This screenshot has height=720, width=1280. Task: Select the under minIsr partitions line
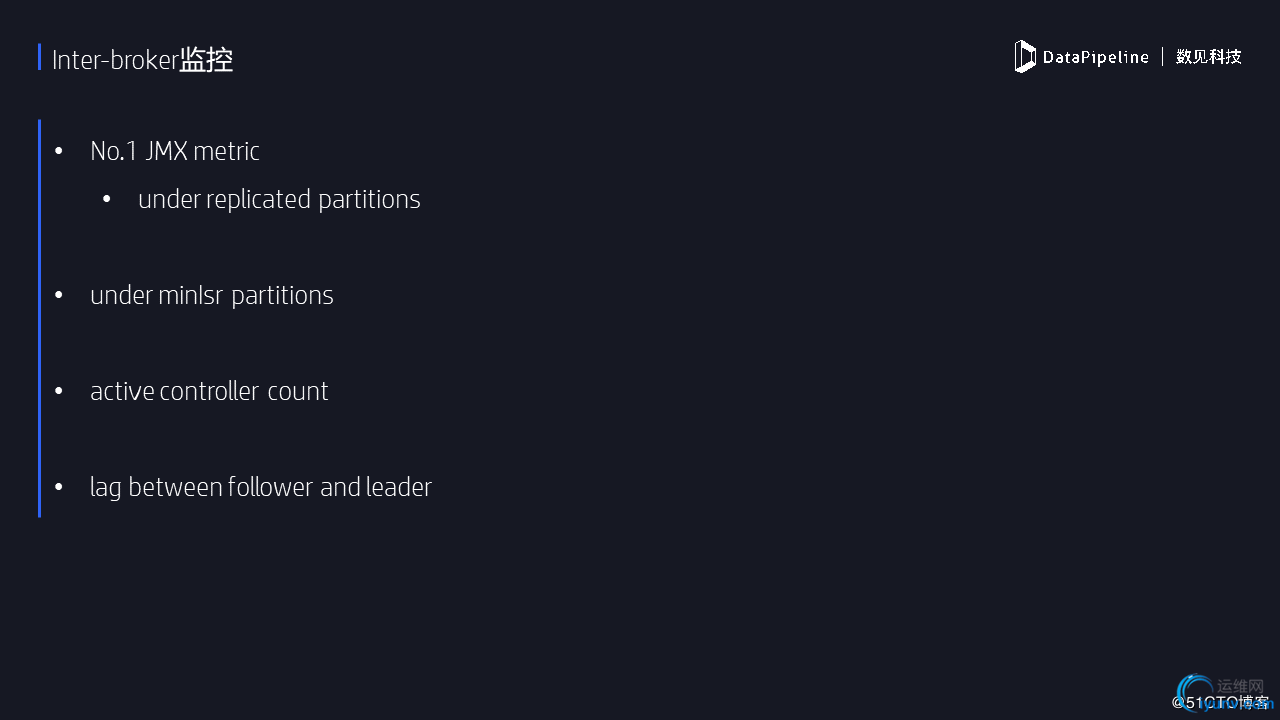point(212,295)
